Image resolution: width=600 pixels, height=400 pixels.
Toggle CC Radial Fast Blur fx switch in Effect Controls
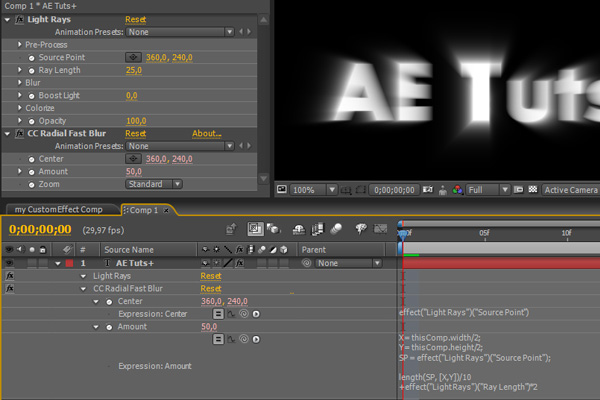pos(19,134)
